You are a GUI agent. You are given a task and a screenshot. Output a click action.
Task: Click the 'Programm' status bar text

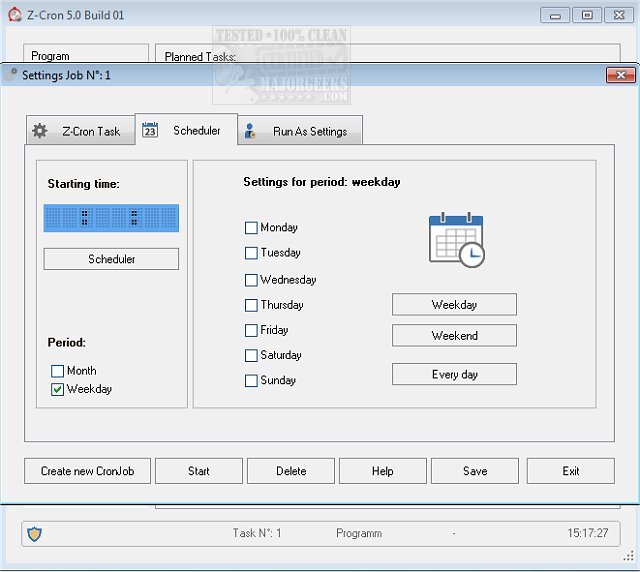(359, 533)
